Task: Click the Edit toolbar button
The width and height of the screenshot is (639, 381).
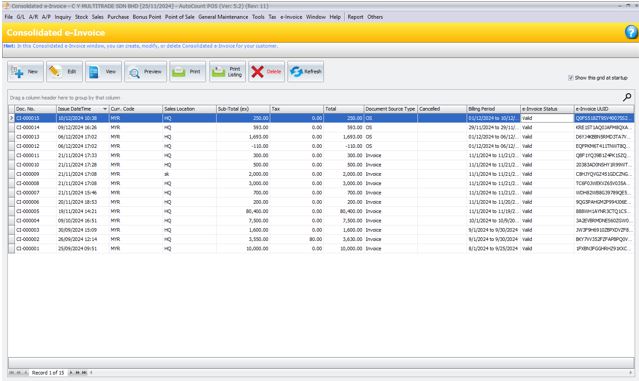Action: click(x=64, y=72)
